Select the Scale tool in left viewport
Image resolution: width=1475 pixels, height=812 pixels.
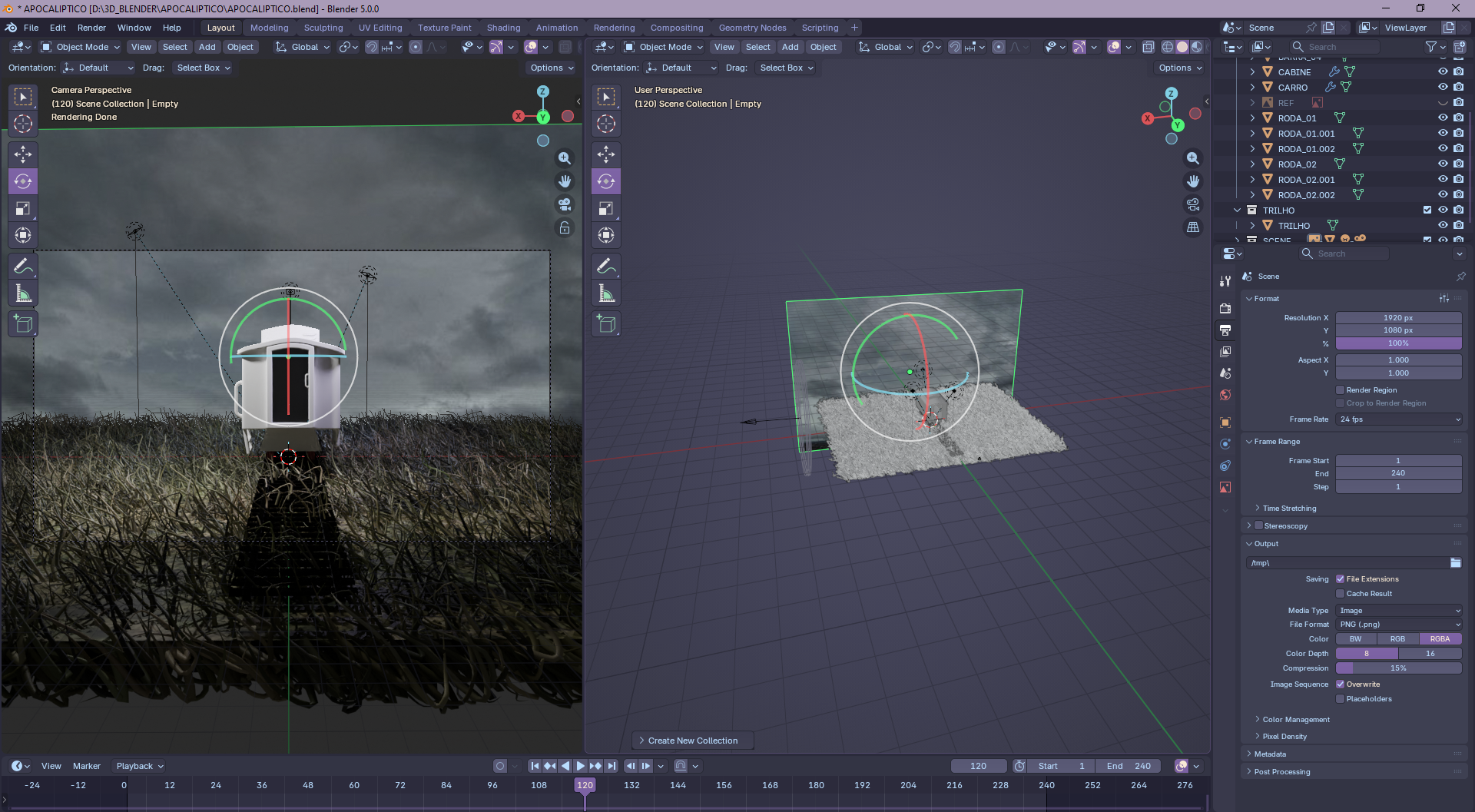[23, 208]
